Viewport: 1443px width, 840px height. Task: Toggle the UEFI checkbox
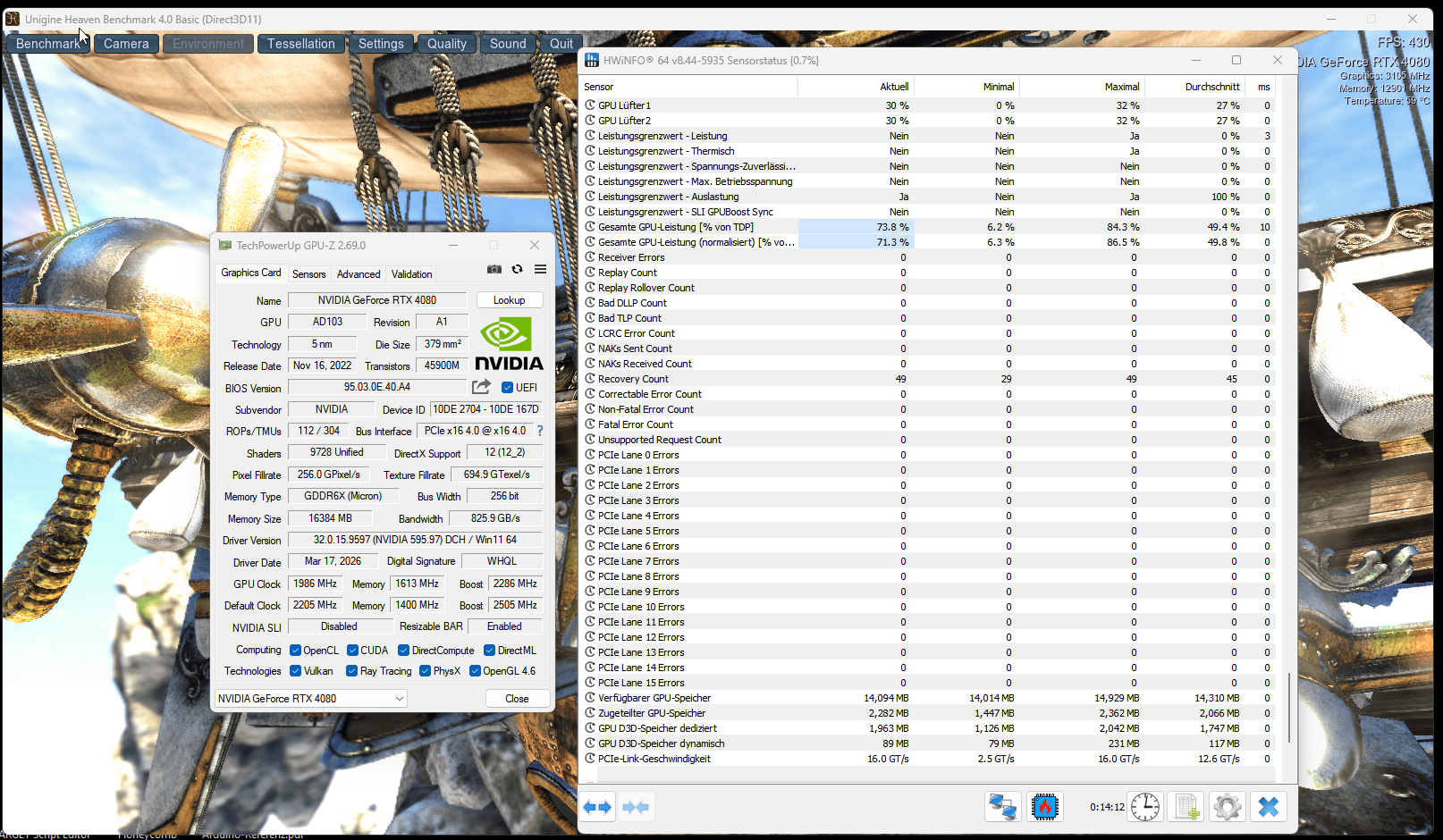[507, 387]
